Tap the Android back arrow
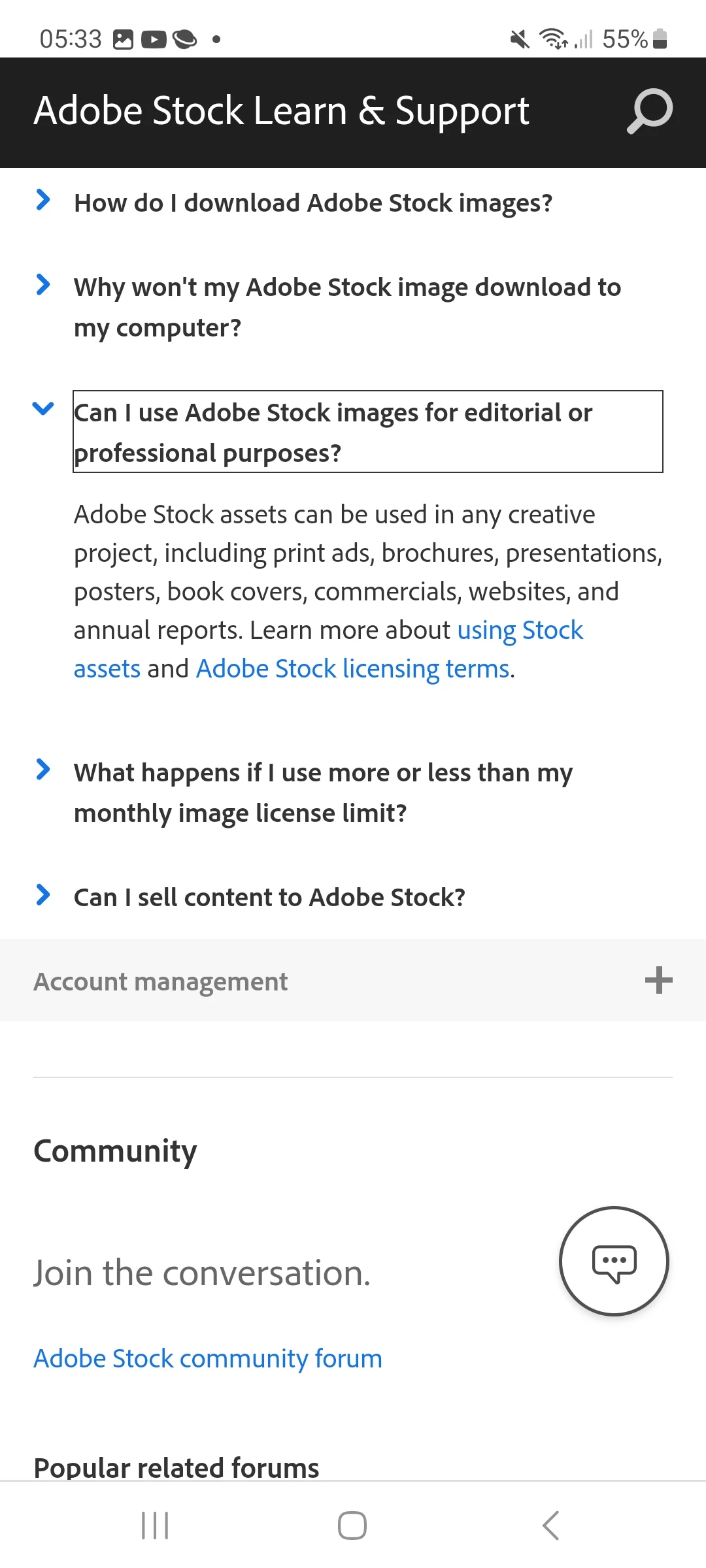The height and width of the screenshot is (1568, 706). [550, 1526]
